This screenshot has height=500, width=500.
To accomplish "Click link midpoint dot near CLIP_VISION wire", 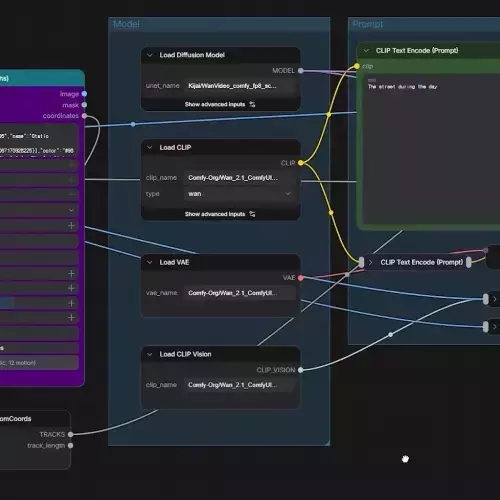I will (x=390, y=334).
